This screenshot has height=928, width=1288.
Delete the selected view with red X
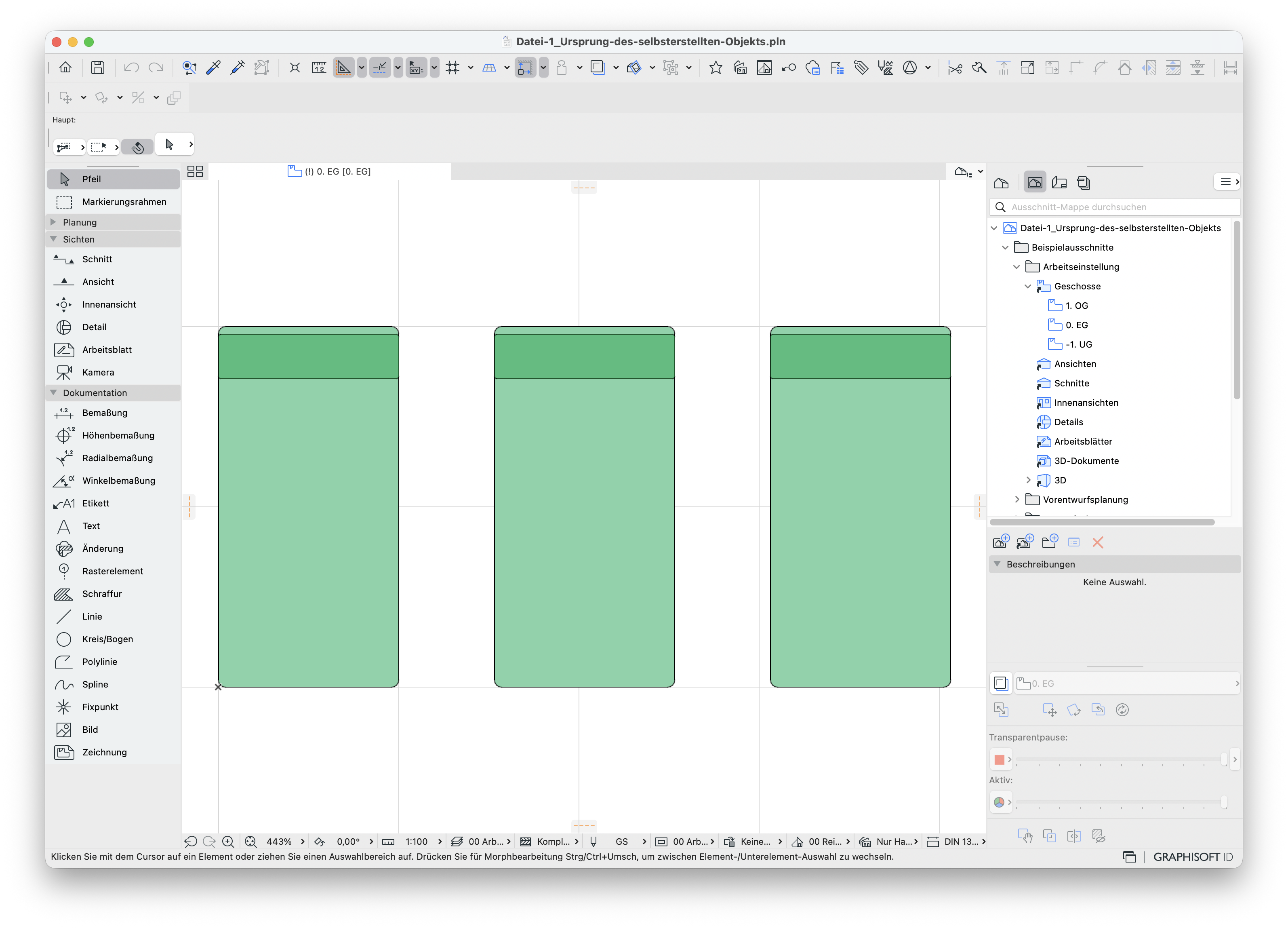[1098, 542]
